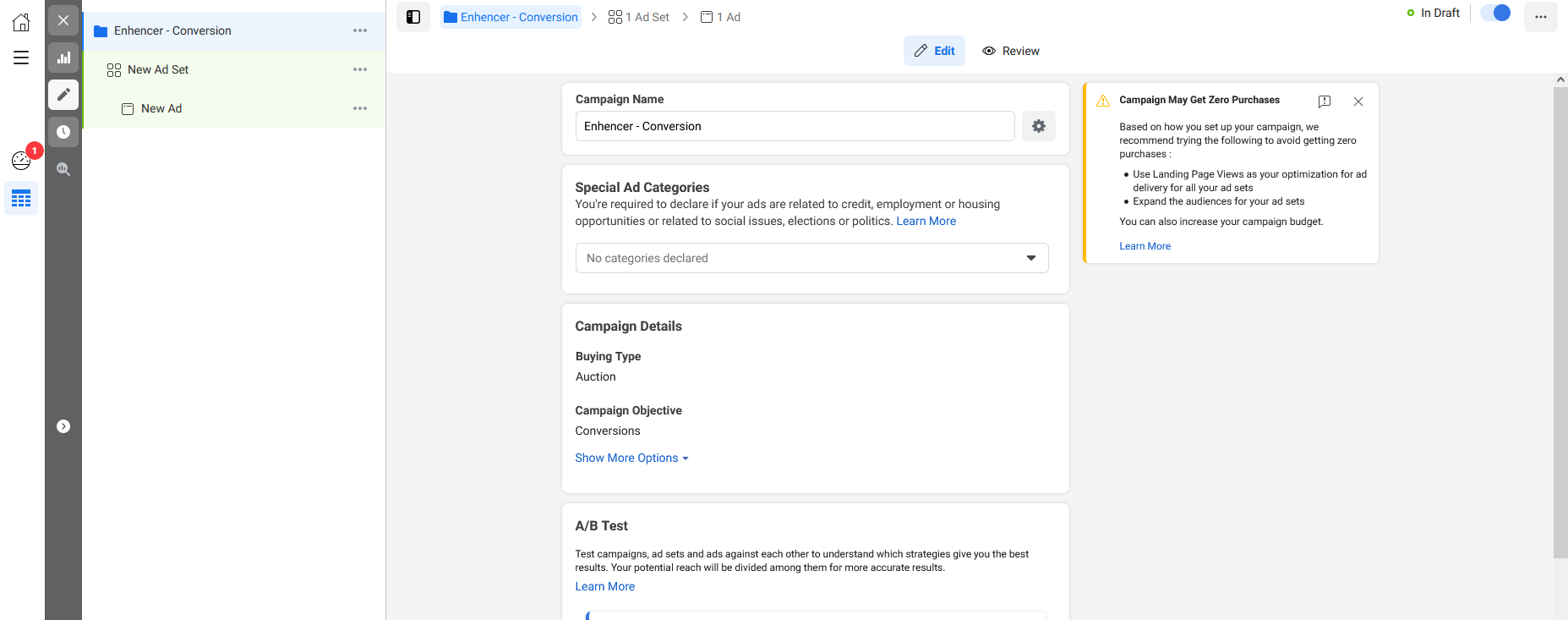Image resolution: width=1568 pixels, height=620 pixels.
Task: Open the cookie icon with notification badge
Action: [21, 160]
